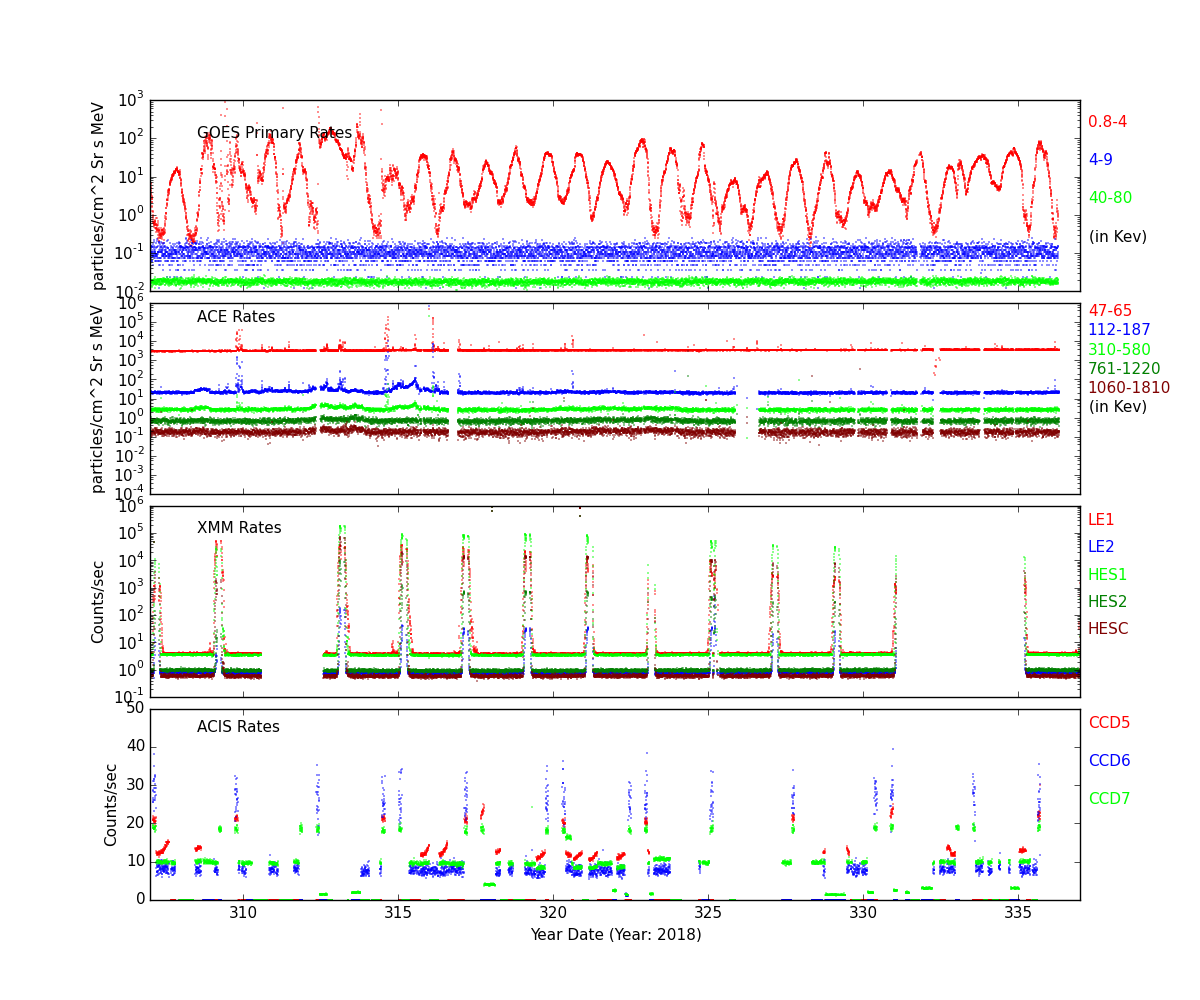The image size is (1200, 1000).
Task: Click the 325 tick label on x-axis
Action: [x=708, y=913]
